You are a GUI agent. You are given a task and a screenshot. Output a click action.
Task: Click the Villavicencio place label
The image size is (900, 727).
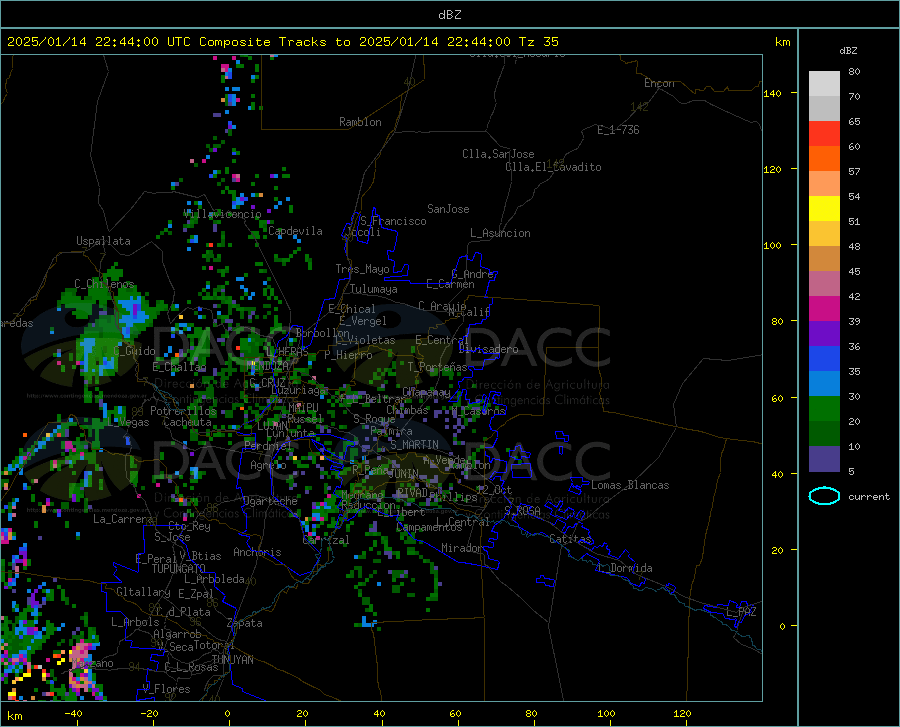(223, 214)
